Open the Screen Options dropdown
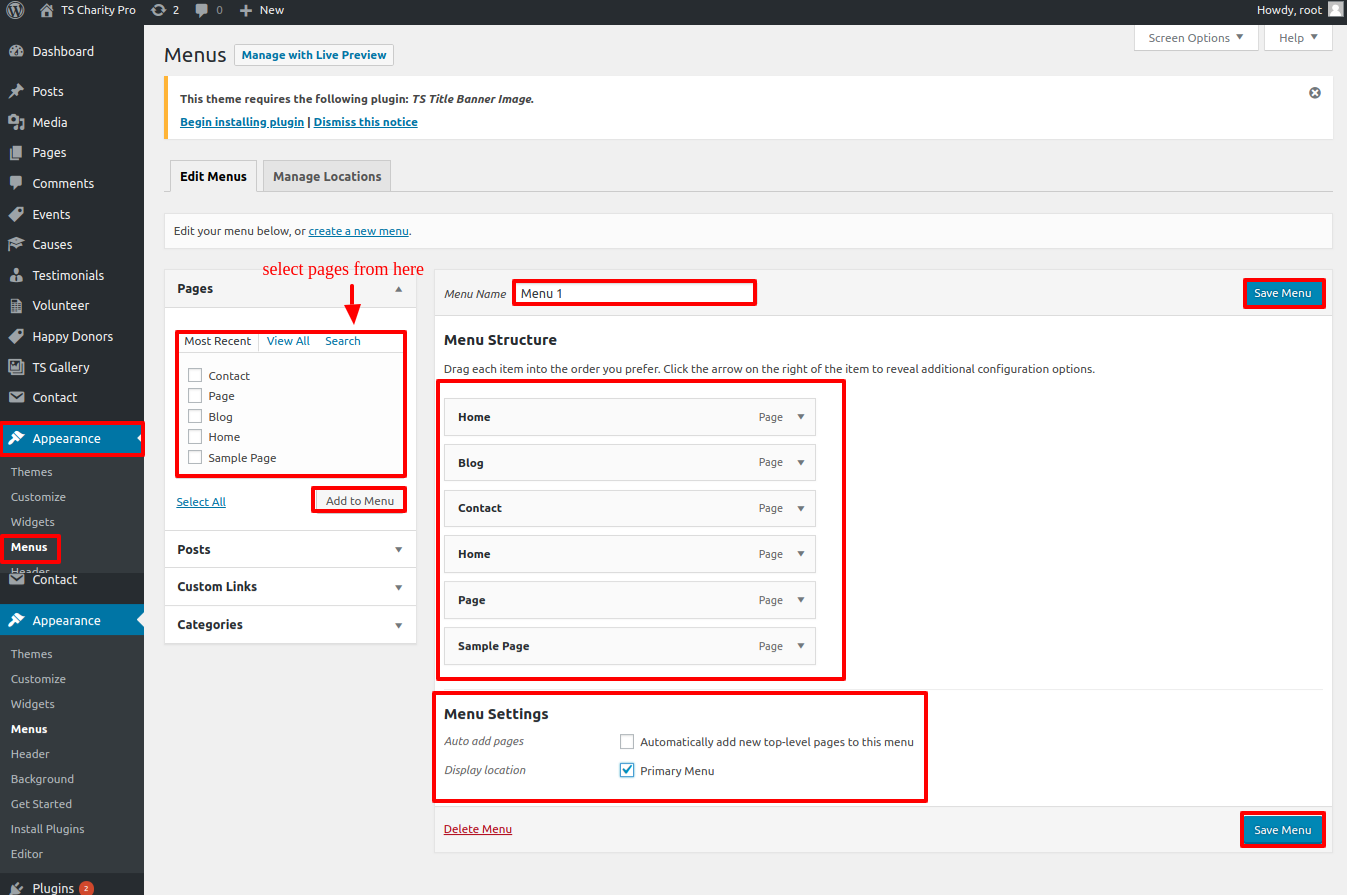The height and width of the screenshot is (895, 1347). (x=1195, y=38)
